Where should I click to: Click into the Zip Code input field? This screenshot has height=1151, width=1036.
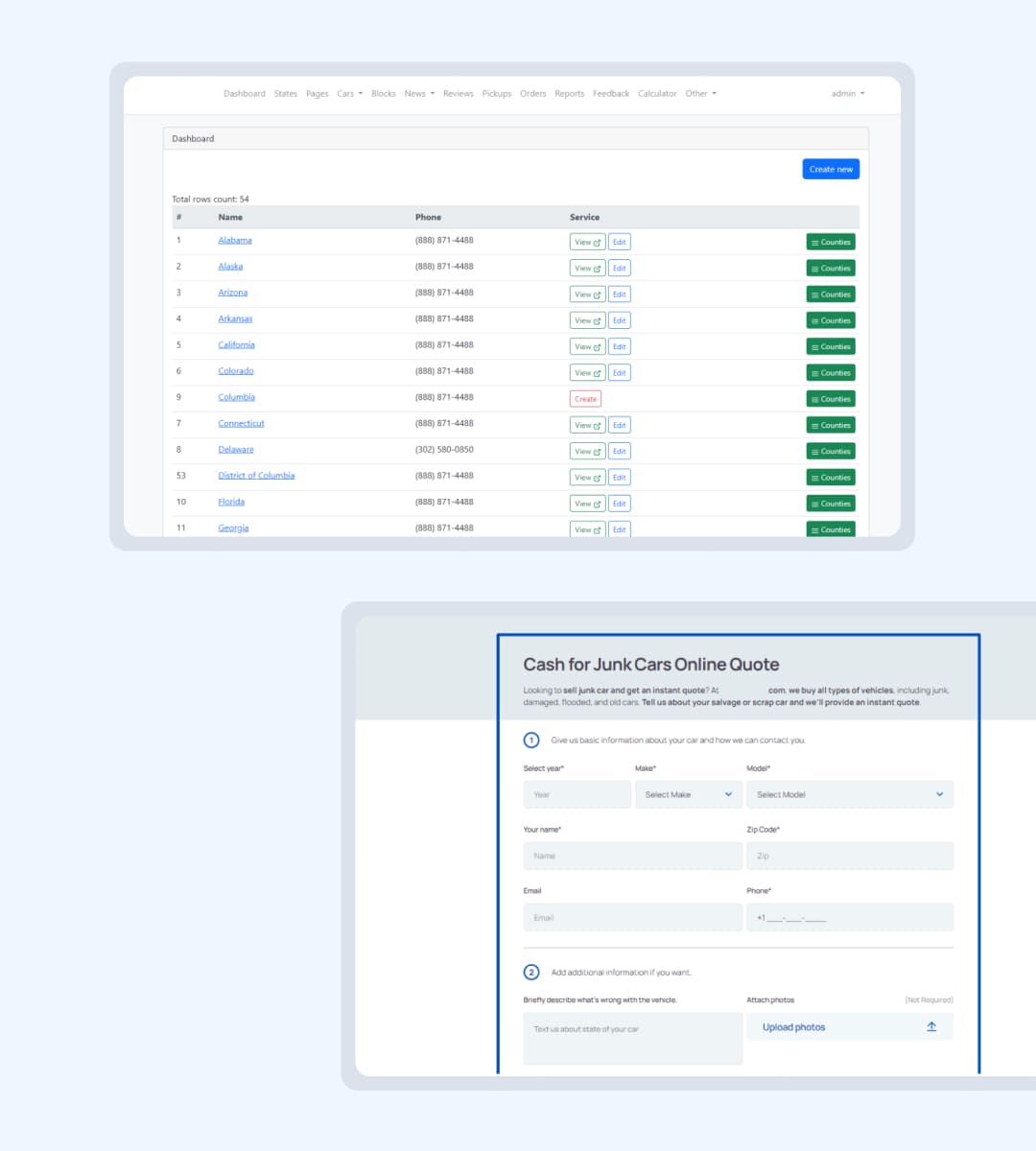pos(849,857)
